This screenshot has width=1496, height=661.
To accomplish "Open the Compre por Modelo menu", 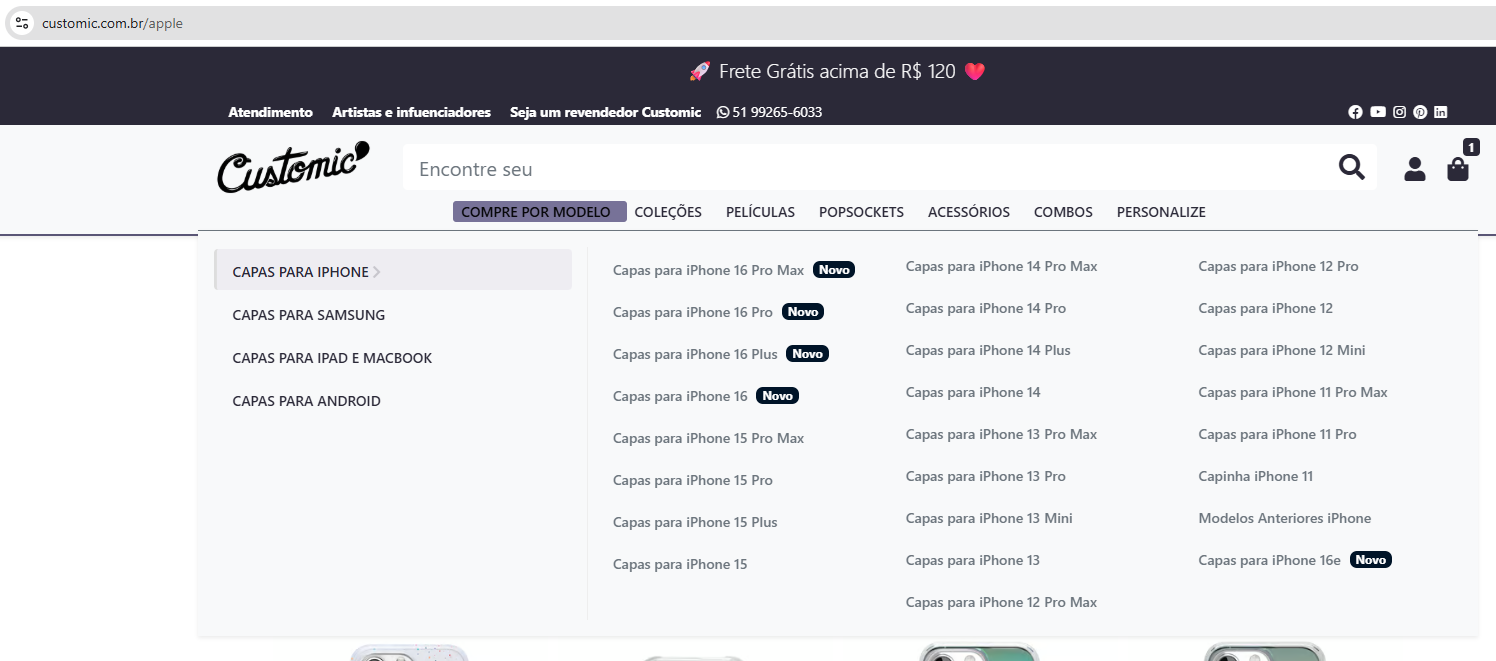I will click(539, 212).
